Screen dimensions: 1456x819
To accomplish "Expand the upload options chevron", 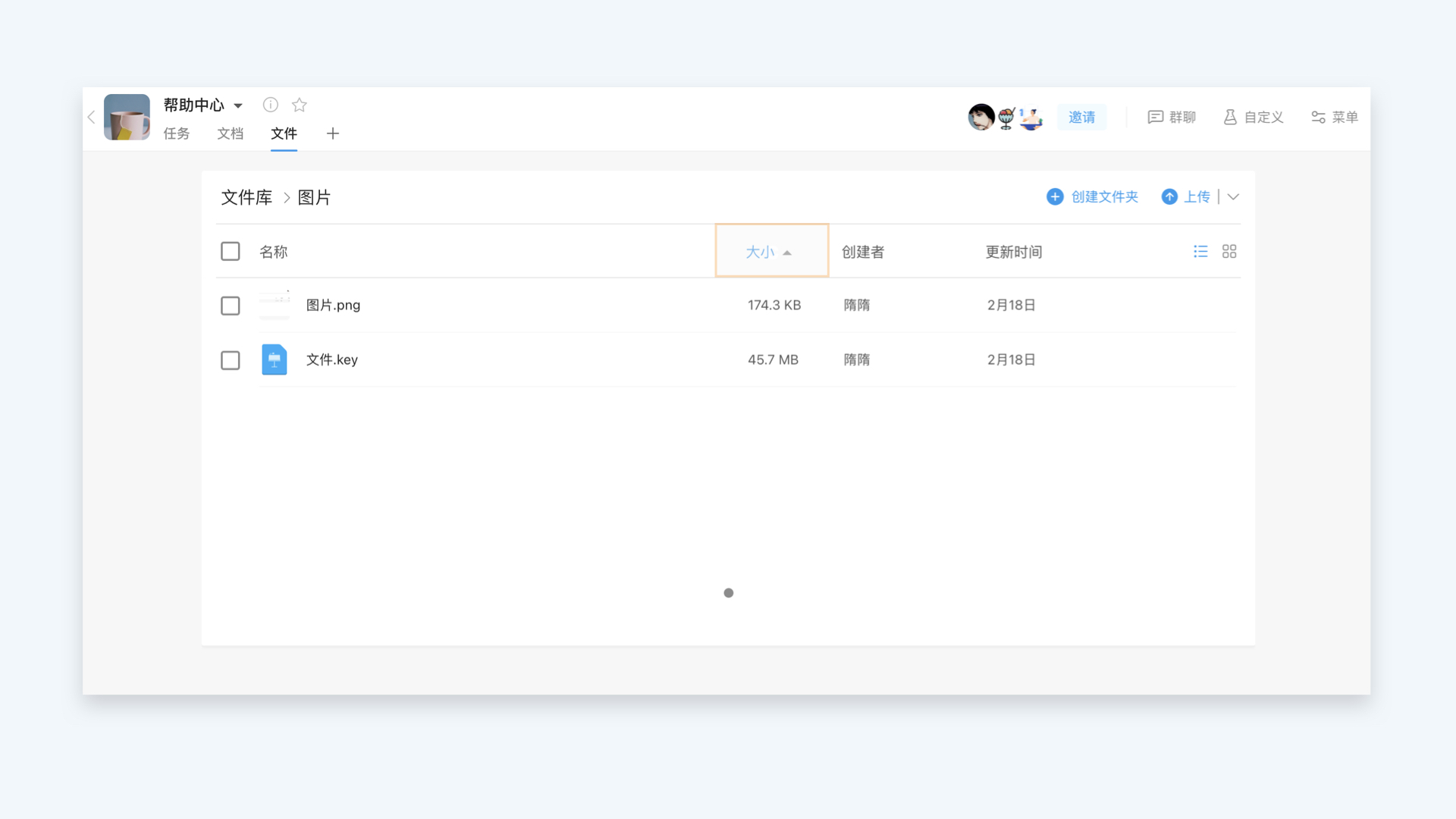I will [1233, 197].
